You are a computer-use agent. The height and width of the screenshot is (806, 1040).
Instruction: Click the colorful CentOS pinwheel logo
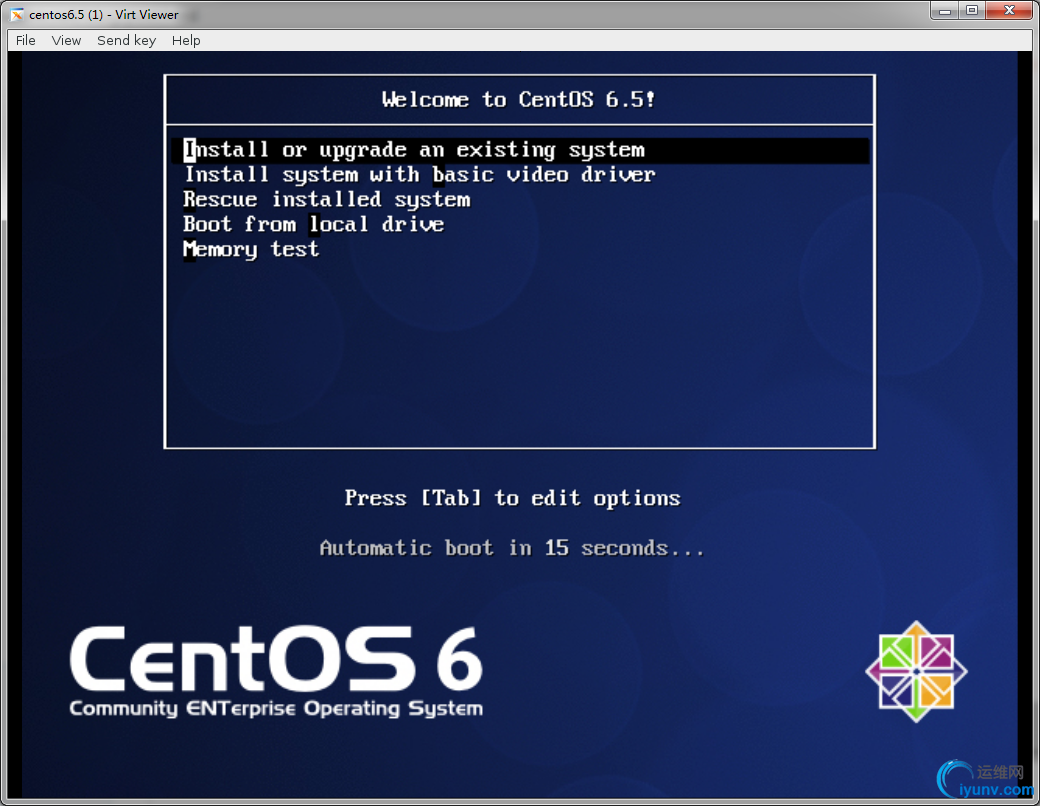[x=917, y=671]
